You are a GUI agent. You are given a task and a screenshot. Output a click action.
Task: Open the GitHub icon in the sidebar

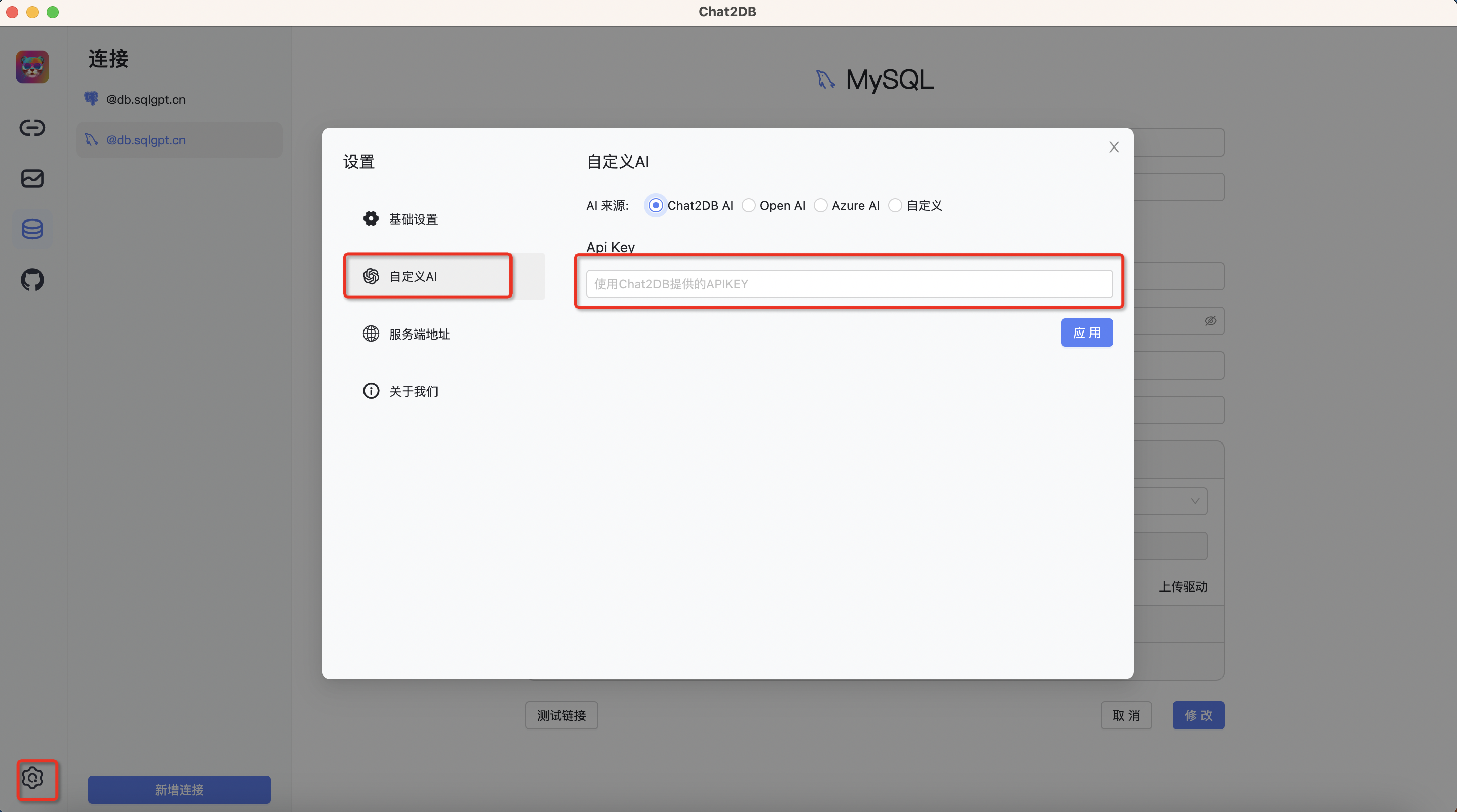click(32, 279)
